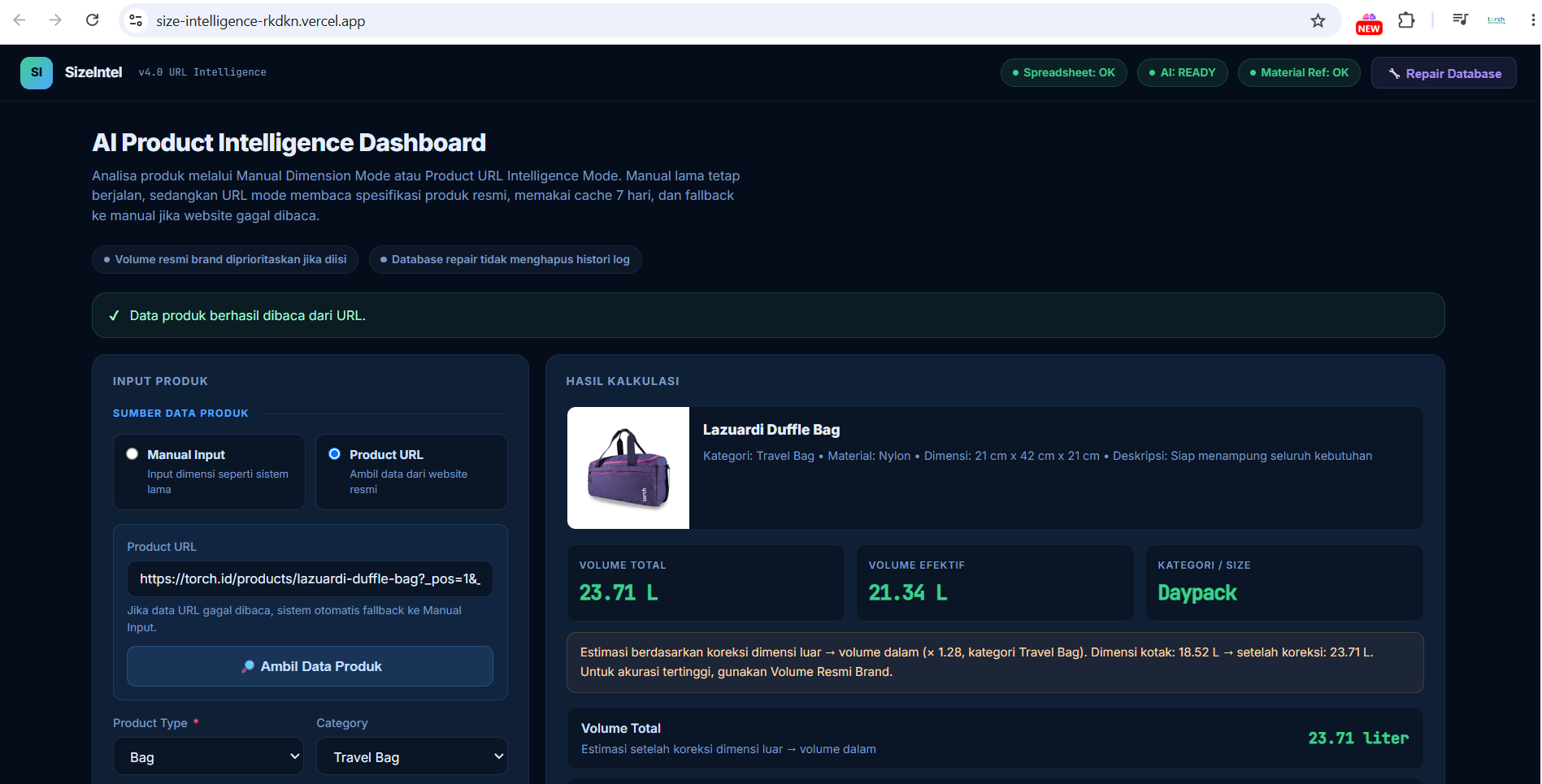Open the Product Type dropdown
The width and height of the screenshot is (1542, 784).
(208, 756)
